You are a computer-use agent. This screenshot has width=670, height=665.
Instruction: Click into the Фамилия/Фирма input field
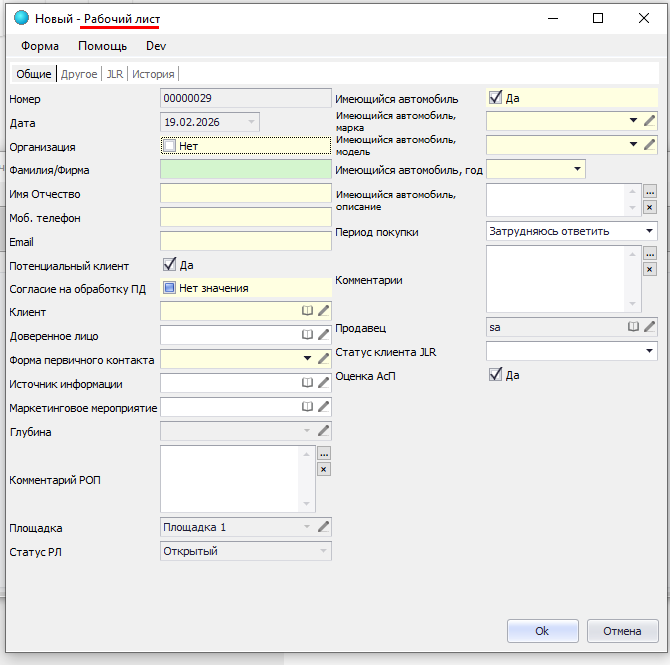(244, 170)
